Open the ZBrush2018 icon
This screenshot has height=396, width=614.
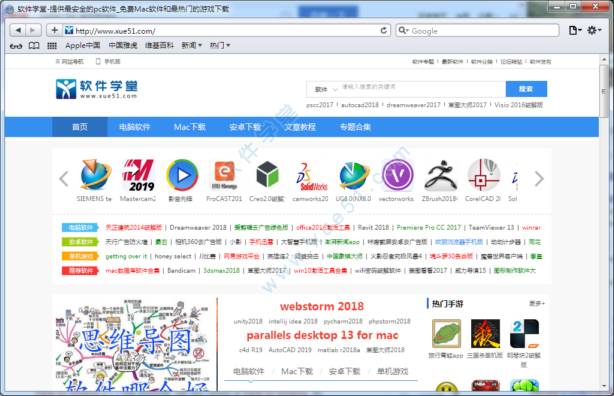(440, 175)
